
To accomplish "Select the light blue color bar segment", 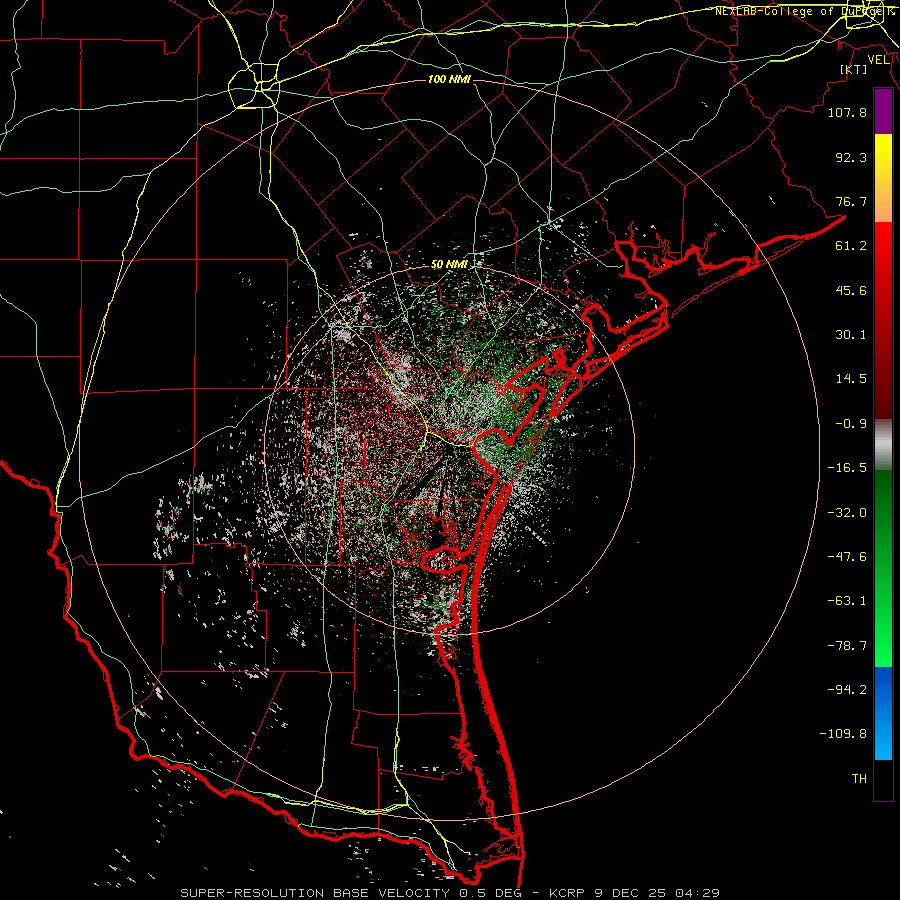I will [883, 736].
